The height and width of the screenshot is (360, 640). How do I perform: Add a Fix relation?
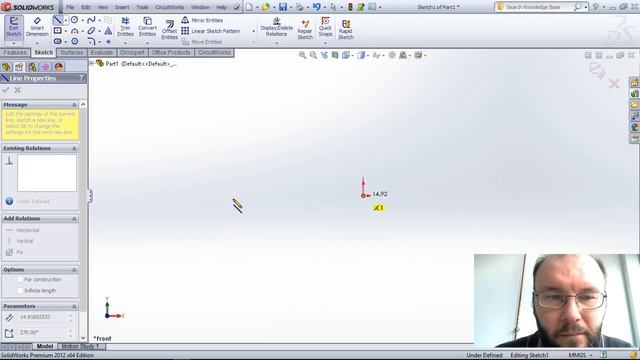tap(15, 252)
